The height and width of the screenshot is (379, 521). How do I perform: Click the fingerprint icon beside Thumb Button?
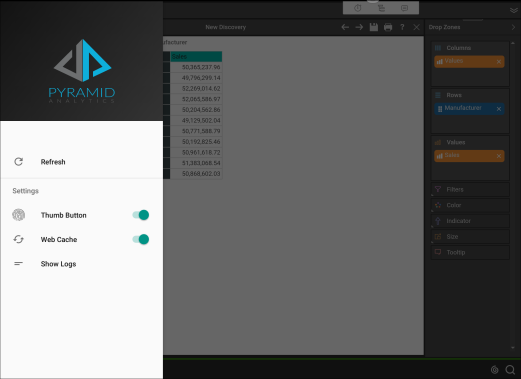coord(19,215)
